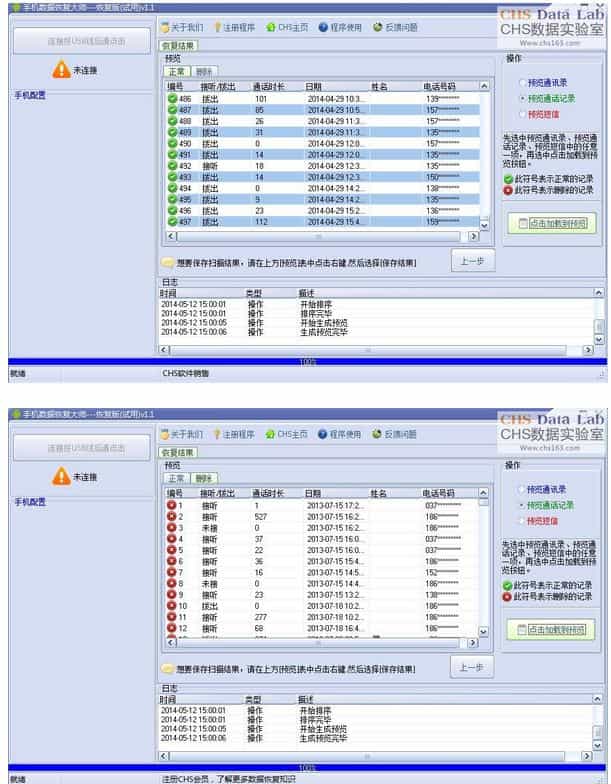Select 预览通讯录 radio in the lower window
This screenshot has width=611, height=784.
coord(522,489)
